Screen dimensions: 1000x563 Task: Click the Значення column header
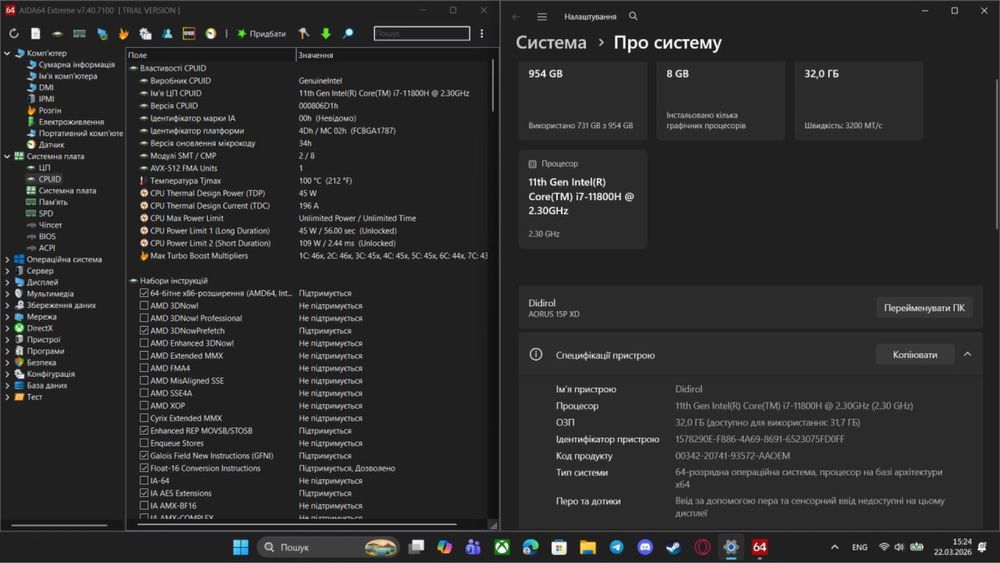pos(393,55)
